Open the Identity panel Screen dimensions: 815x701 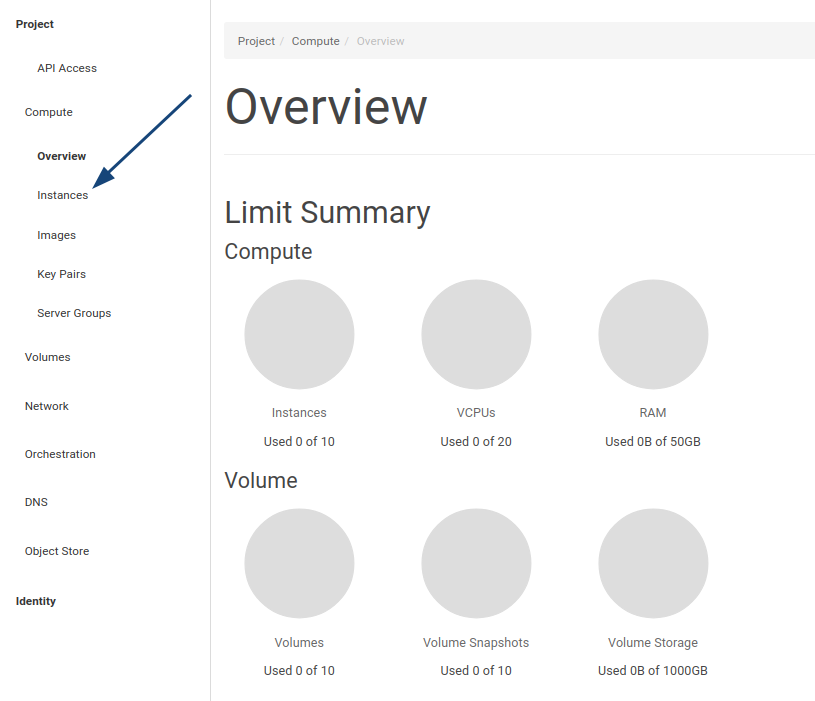35,601
